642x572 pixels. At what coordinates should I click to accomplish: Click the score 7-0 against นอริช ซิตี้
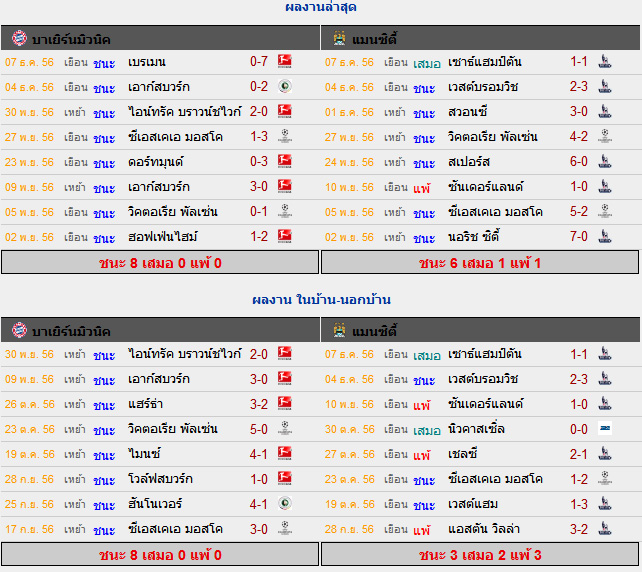[x=579, y=237]
